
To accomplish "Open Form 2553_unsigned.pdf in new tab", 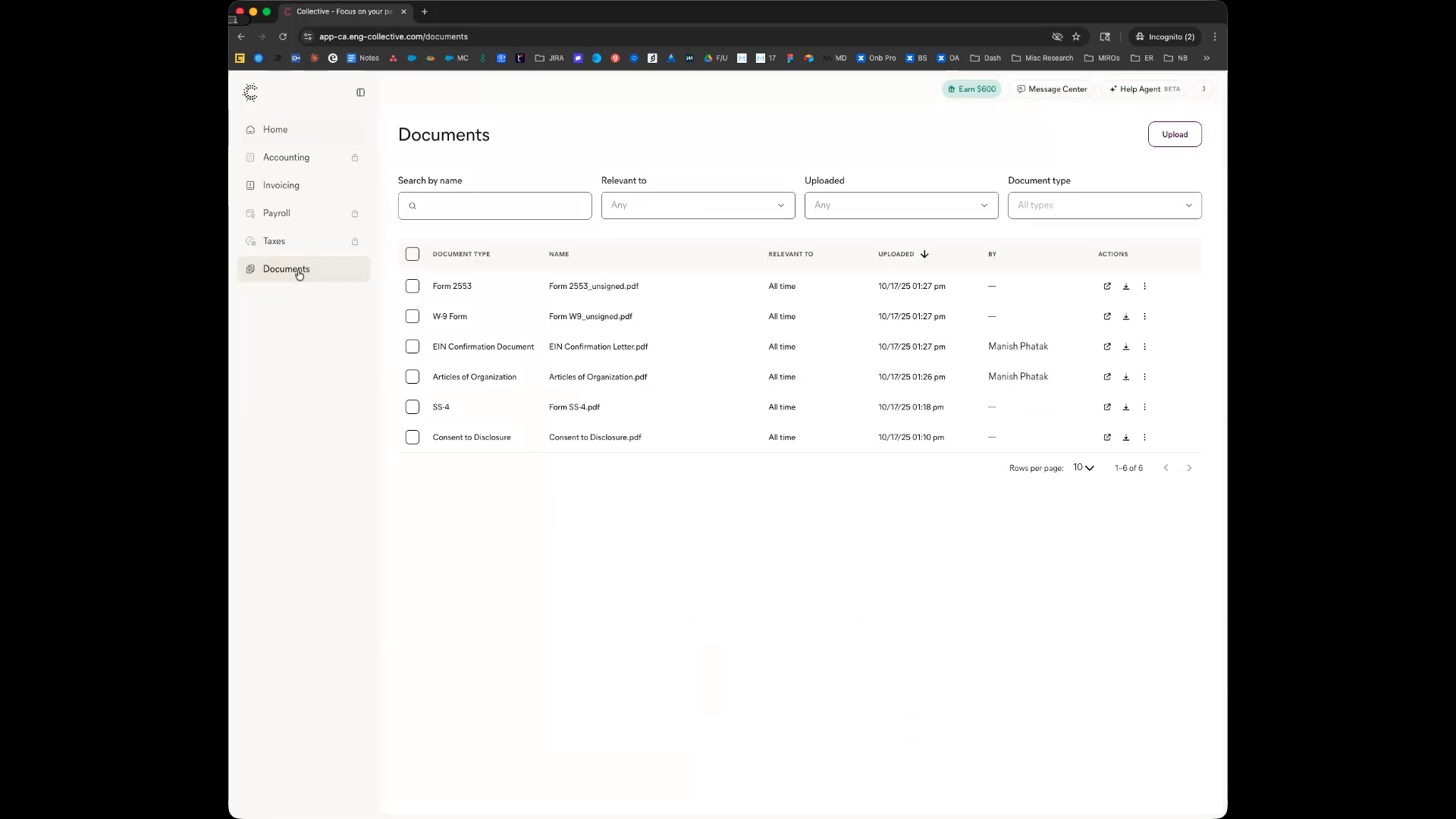I will pyautogui.click(x=1107, y=286).
